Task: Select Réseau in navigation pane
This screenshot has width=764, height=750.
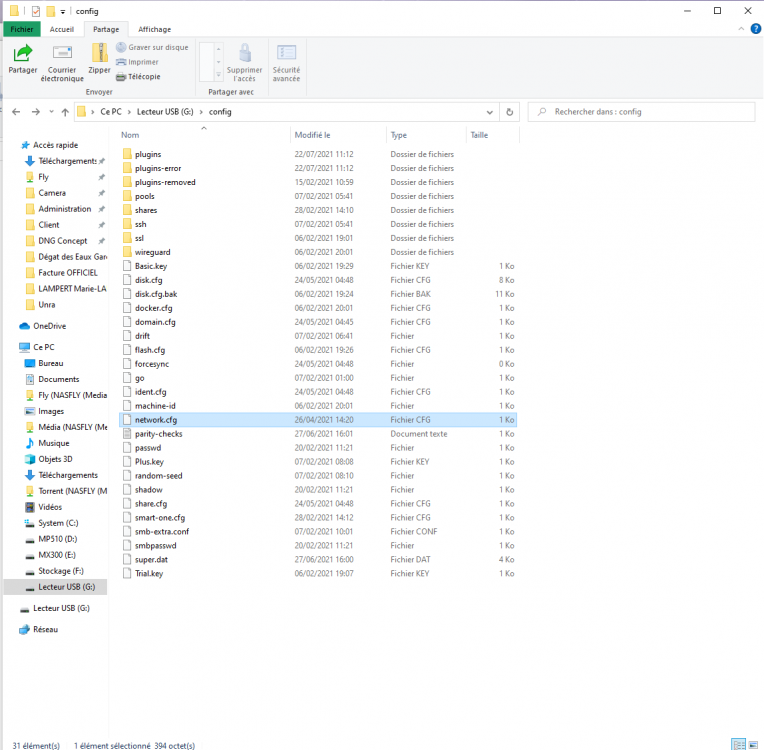Action: (45, 629)
